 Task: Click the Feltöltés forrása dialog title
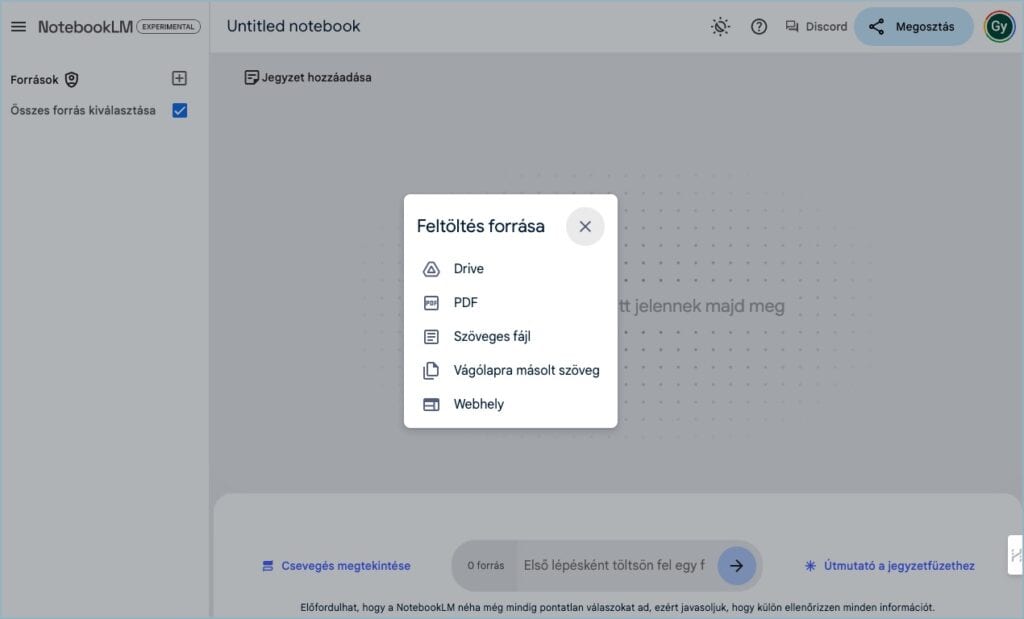[x=481, y=226]
